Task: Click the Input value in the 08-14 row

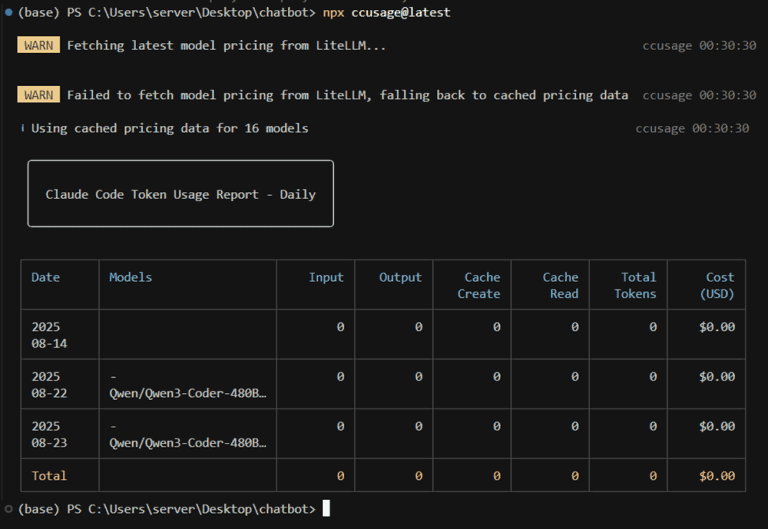Action: tap(340, 327)
